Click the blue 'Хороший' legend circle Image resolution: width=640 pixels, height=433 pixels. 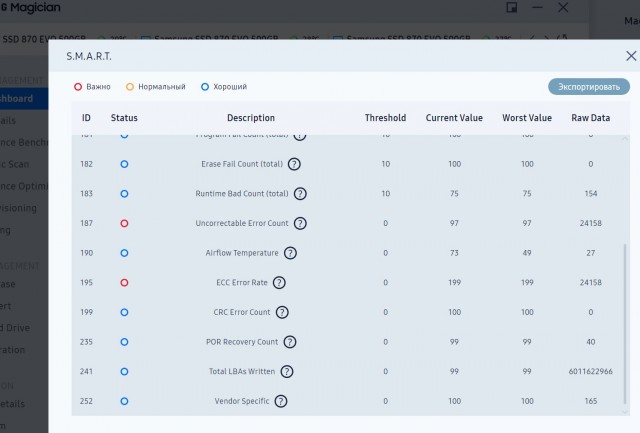pos(205,87)
